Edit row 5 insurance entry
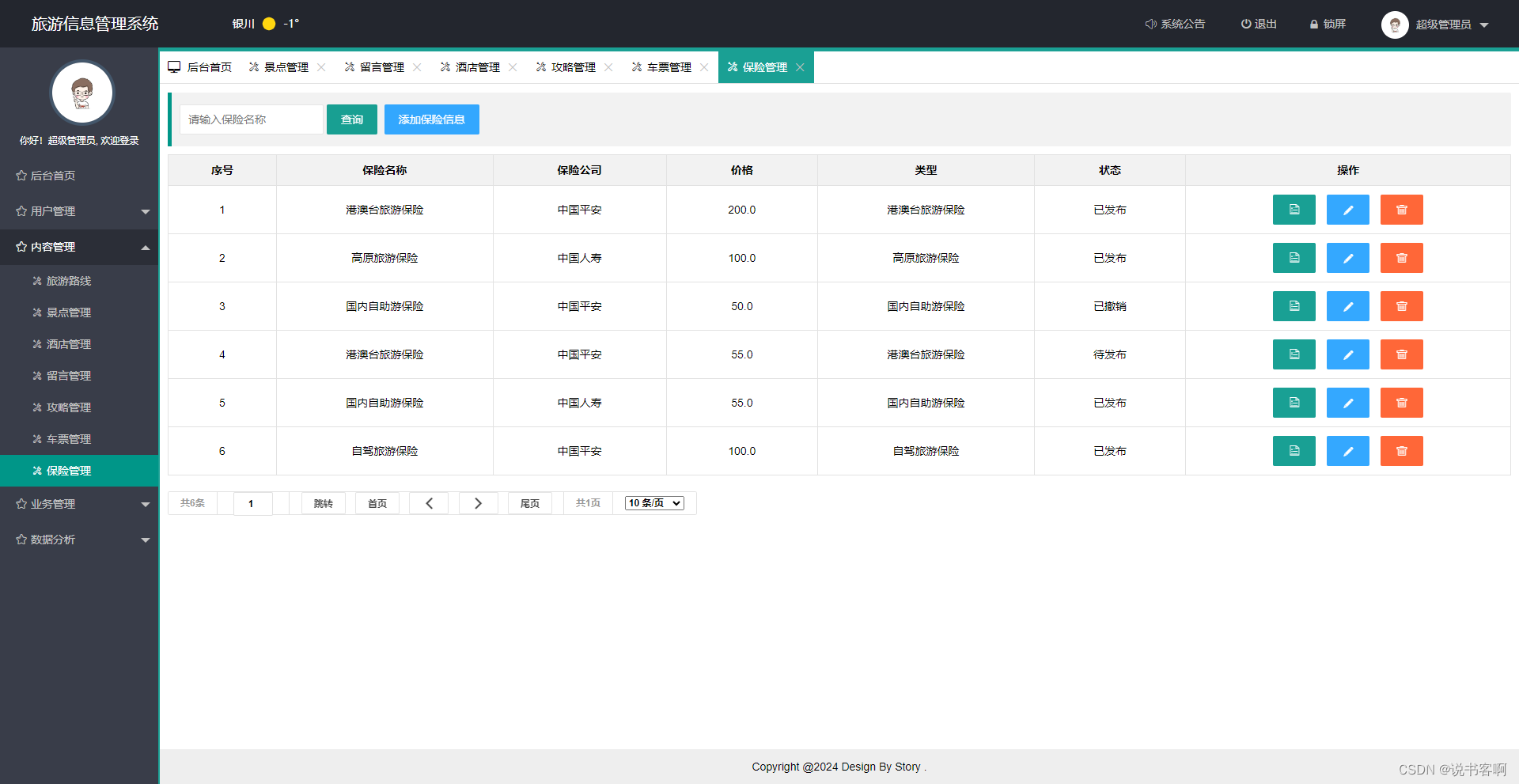Image resolution: width=1519 pixels, height=784 pixels. pyautogui.click(x=1347, y=403)
